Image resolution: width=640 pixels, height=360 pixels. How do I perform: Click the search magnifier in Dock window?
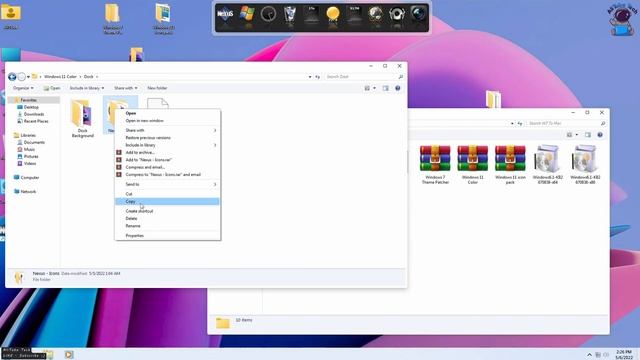[400, 77]
